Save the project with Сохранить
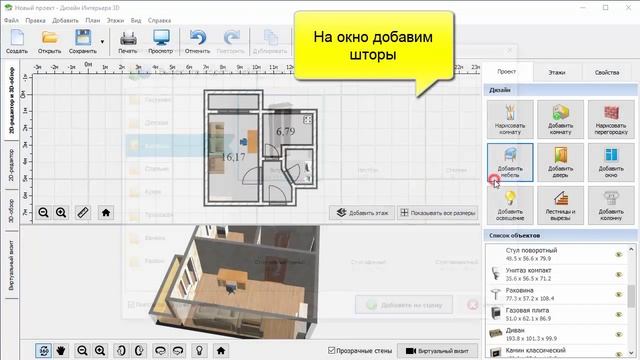The height and width of the screenshot is (360, 640). point(83,42)
